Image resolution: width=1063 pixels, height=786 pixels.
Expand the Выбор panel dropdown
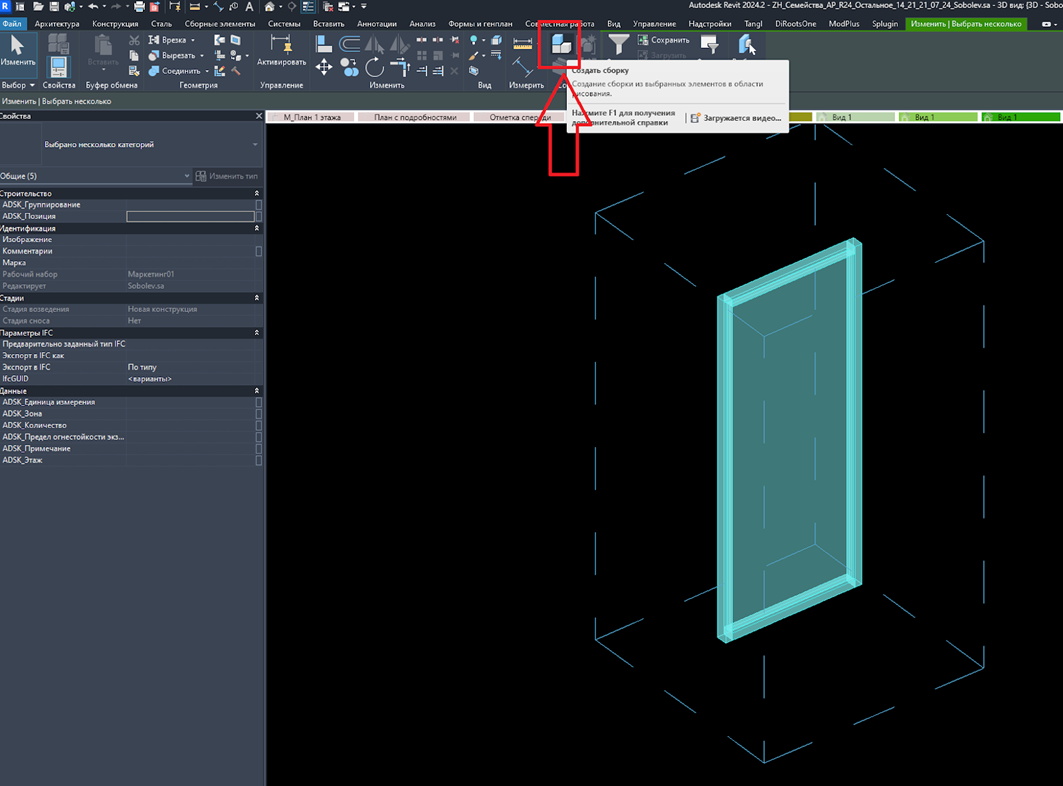(18, 85)
